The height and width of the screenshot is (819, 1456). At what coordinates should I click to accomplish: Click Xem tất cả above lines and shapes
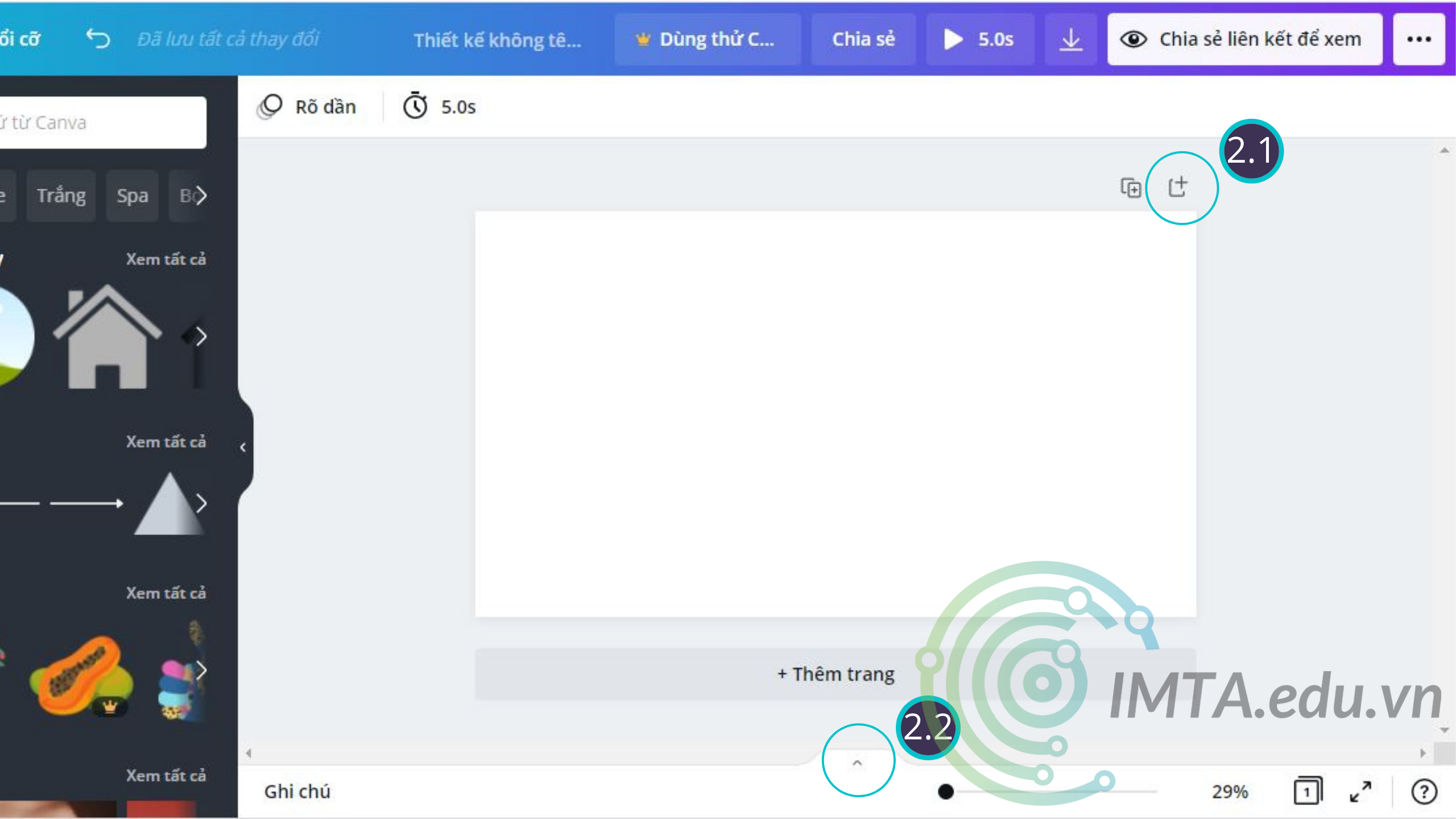166,442
